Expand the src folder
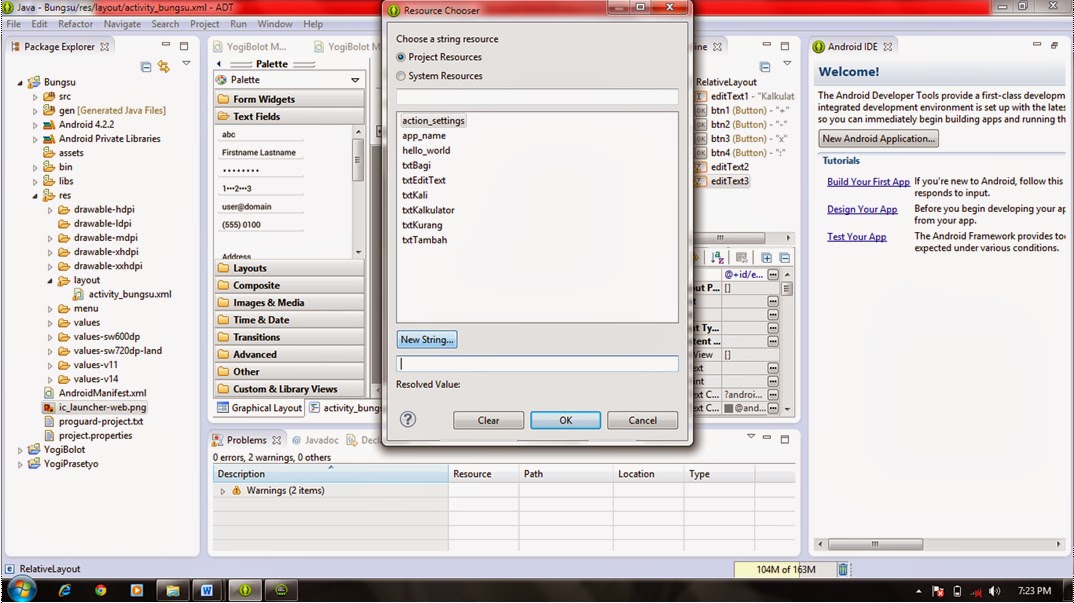 35,97
